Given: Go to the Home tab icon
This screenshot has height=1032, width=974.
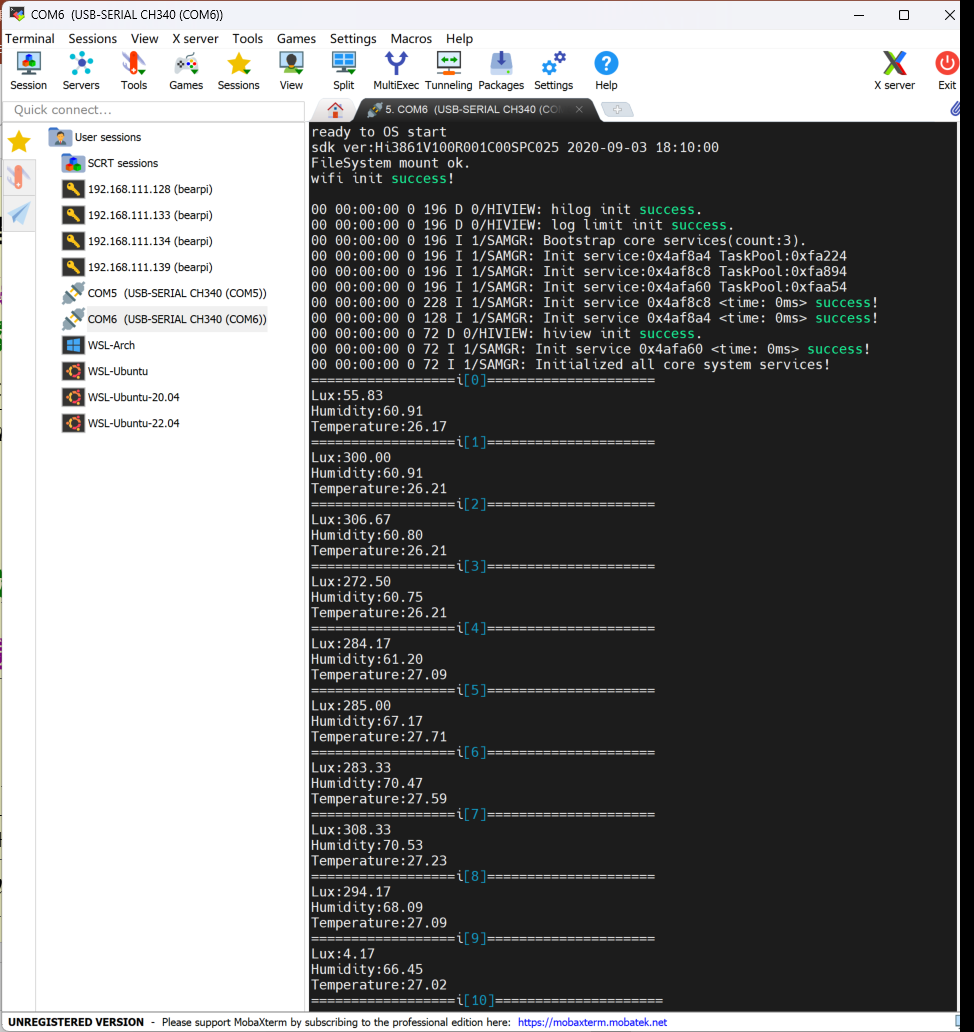Looking at the screenshot, I should pyautogui.click(x=336, y=110).
